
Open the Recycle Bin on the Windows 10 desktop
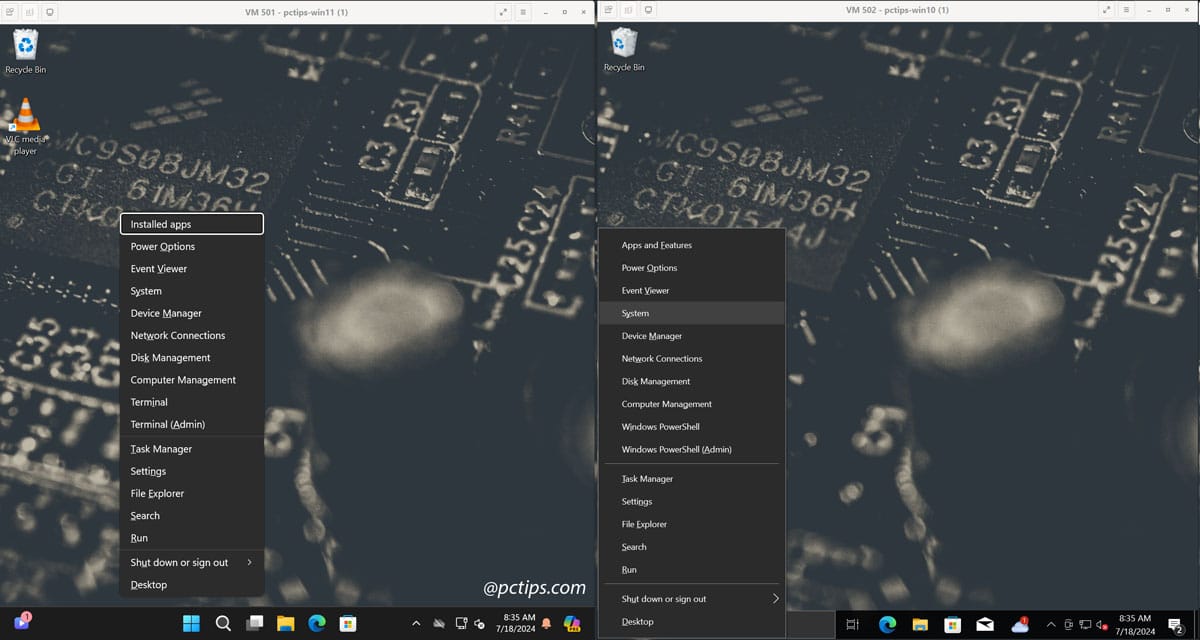[x=624, y=45]
